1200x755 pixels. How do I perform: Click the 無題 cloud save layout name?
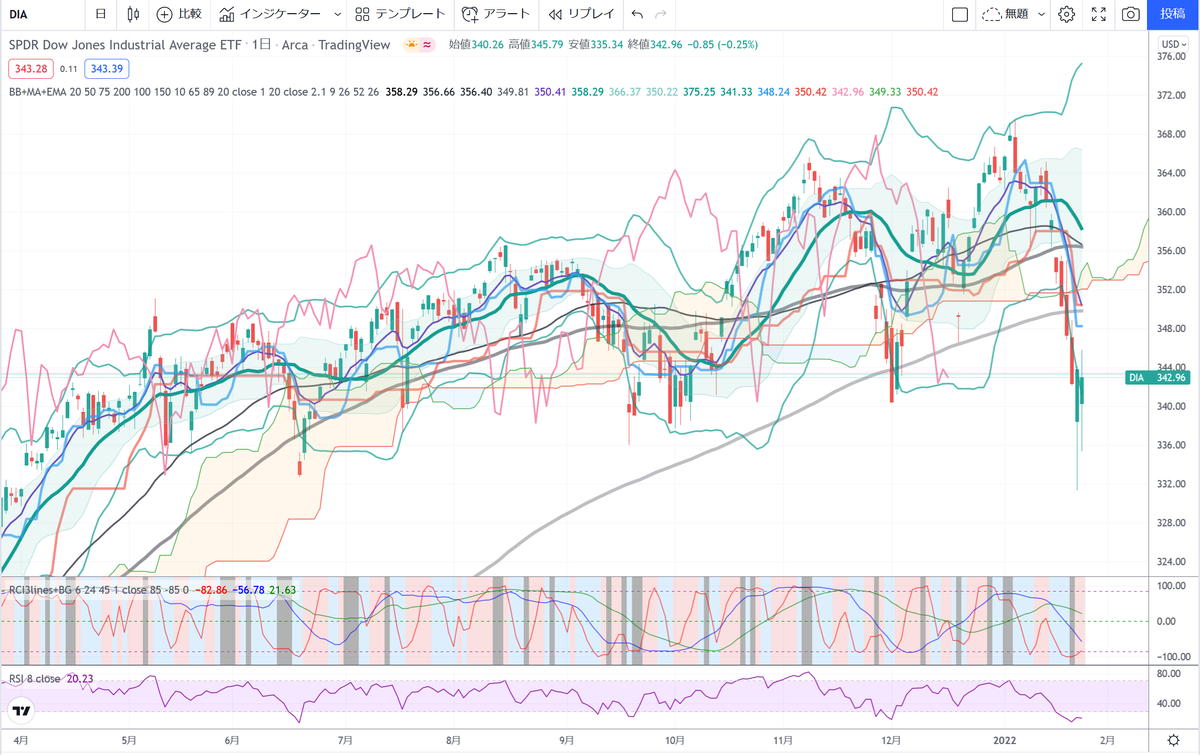pos(1005,14)
